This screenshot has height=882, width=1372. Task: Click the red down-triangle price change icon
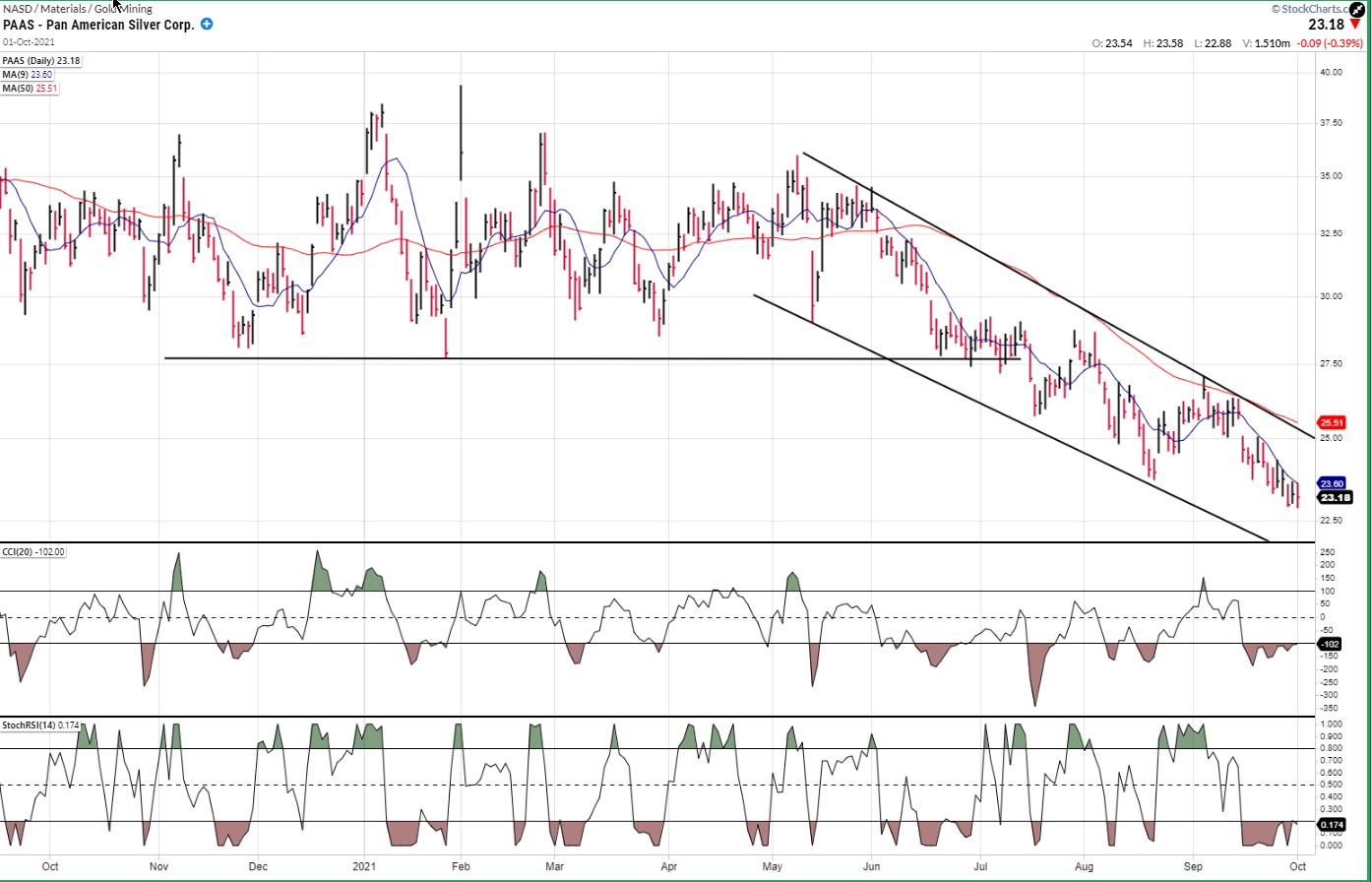(1355, 24)
